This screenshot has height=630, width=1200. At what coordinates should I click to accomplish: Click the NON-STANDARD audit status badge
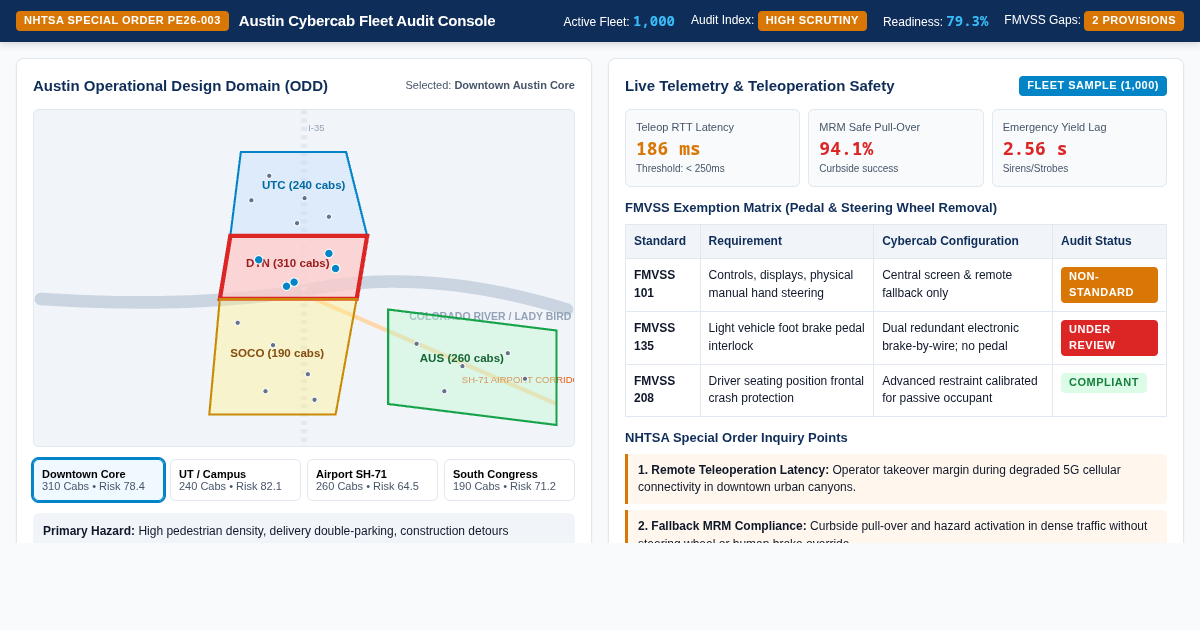click(1109, 285)
